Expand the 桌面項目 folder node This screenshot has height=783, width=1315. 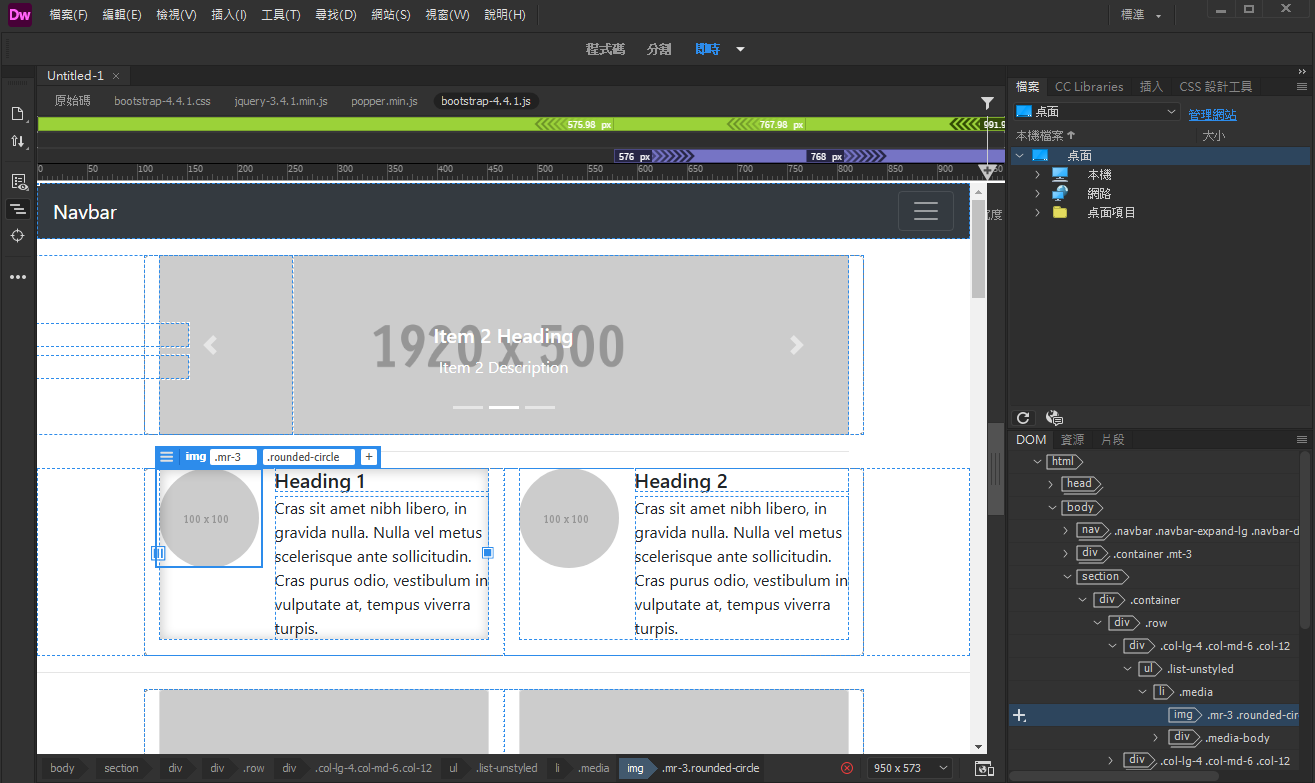click(1037, 212)
